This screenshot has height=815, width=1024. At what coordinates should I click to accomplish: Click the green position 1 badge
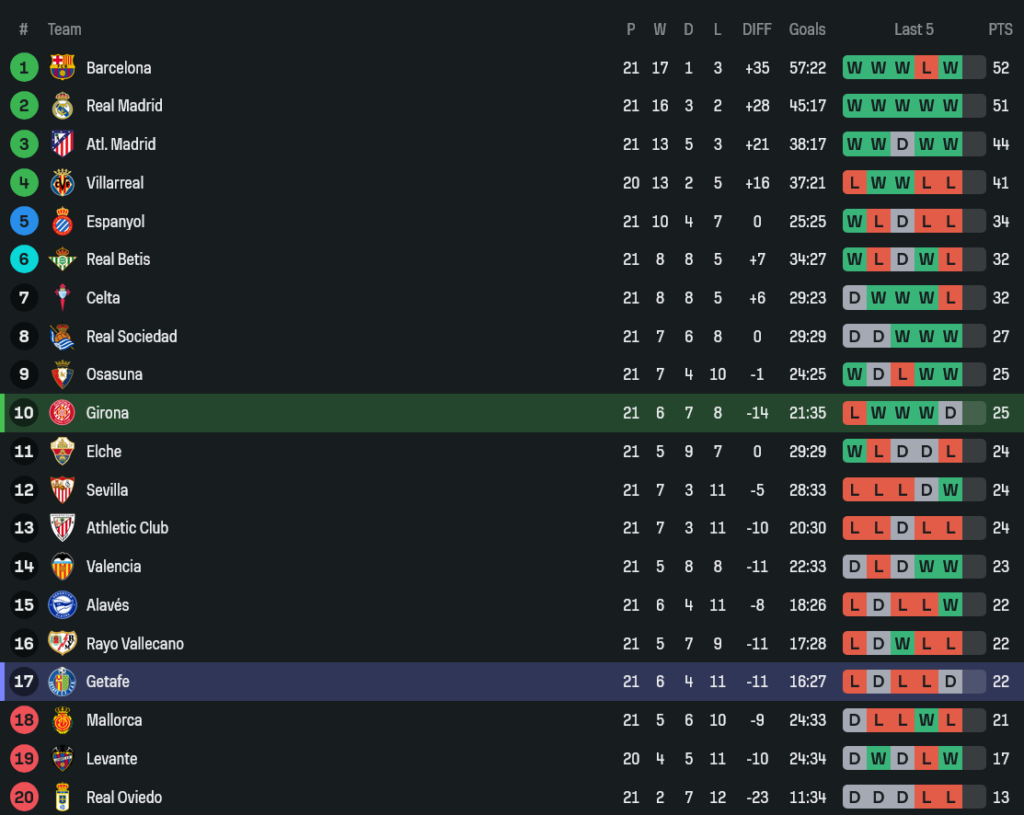coord(24,67)
